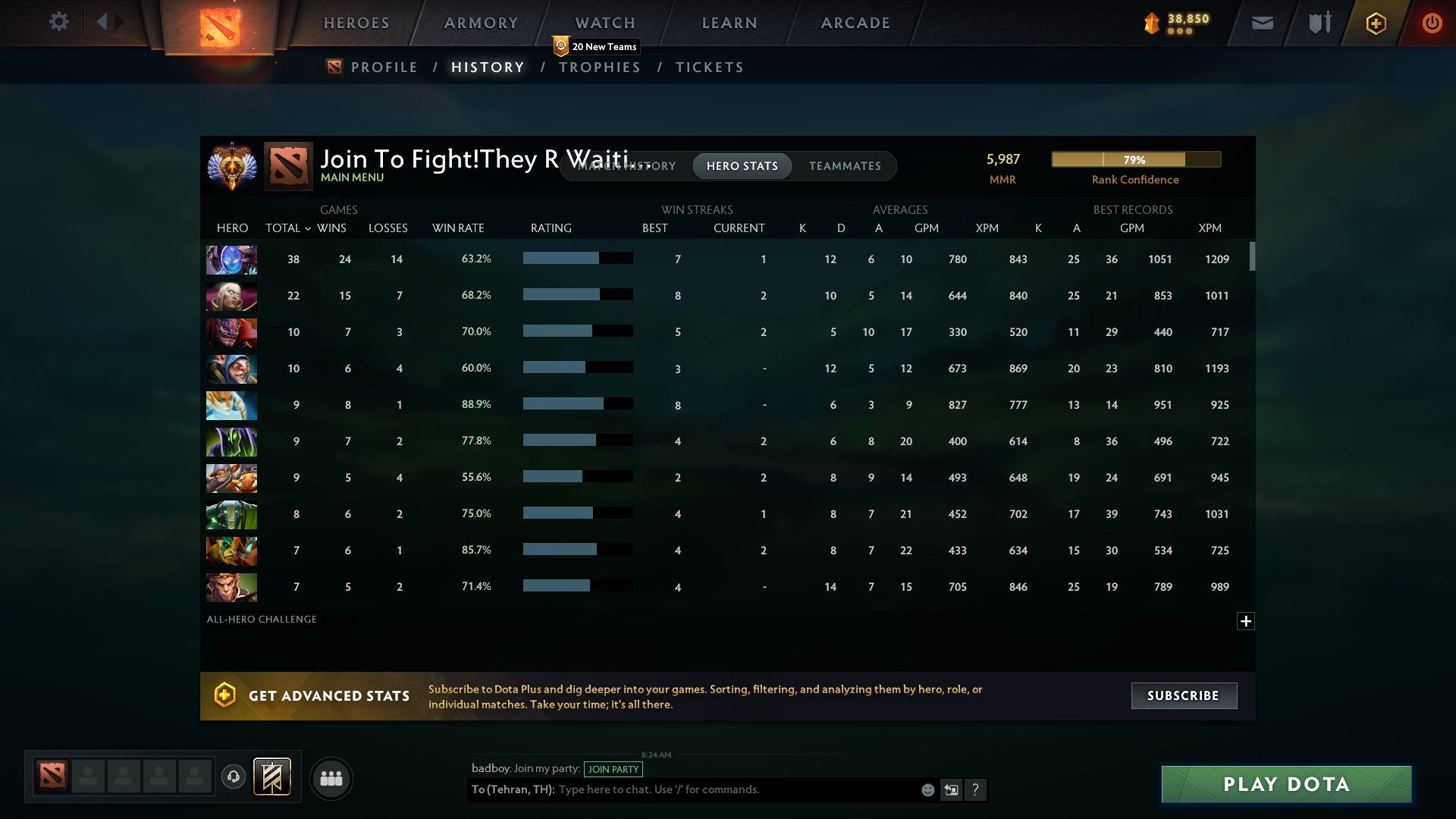Screen dimensions: 1456x819
Task: Expand the ALL-HERO CHALLENGE plus control
Action: (1246, 621)
